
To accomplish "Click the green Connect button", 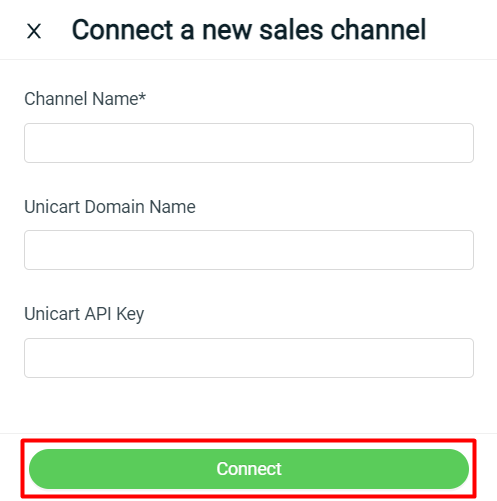I will [249, 469].
